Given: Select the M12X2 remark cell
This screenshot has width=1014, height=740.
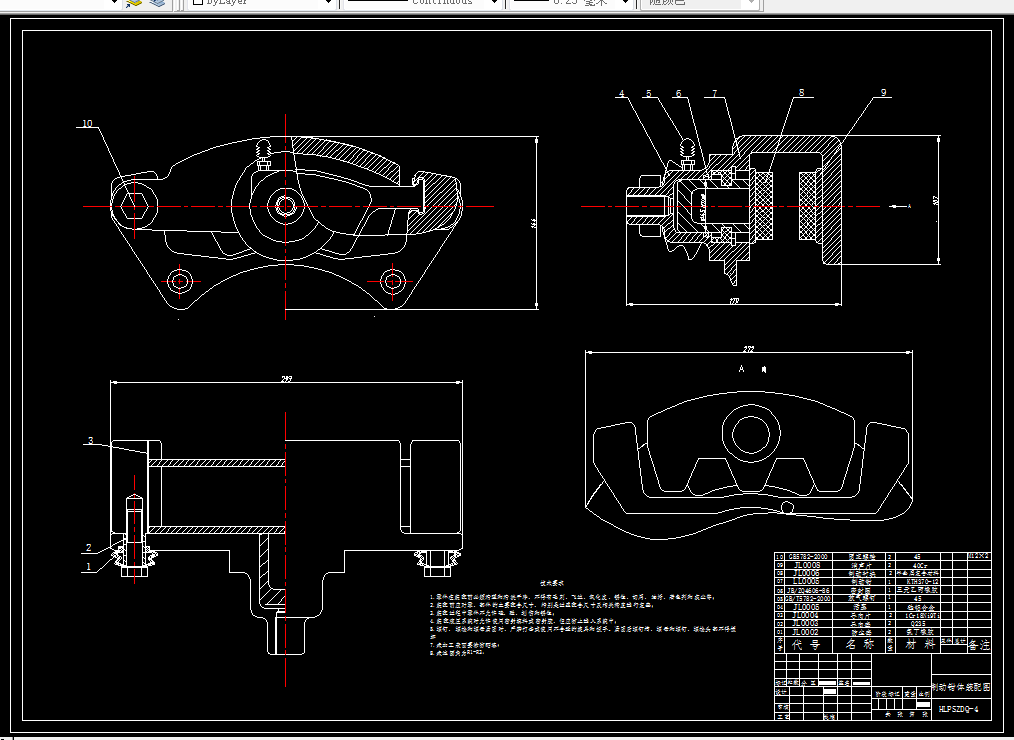Looking at the screenshot, I should [978, 556].
